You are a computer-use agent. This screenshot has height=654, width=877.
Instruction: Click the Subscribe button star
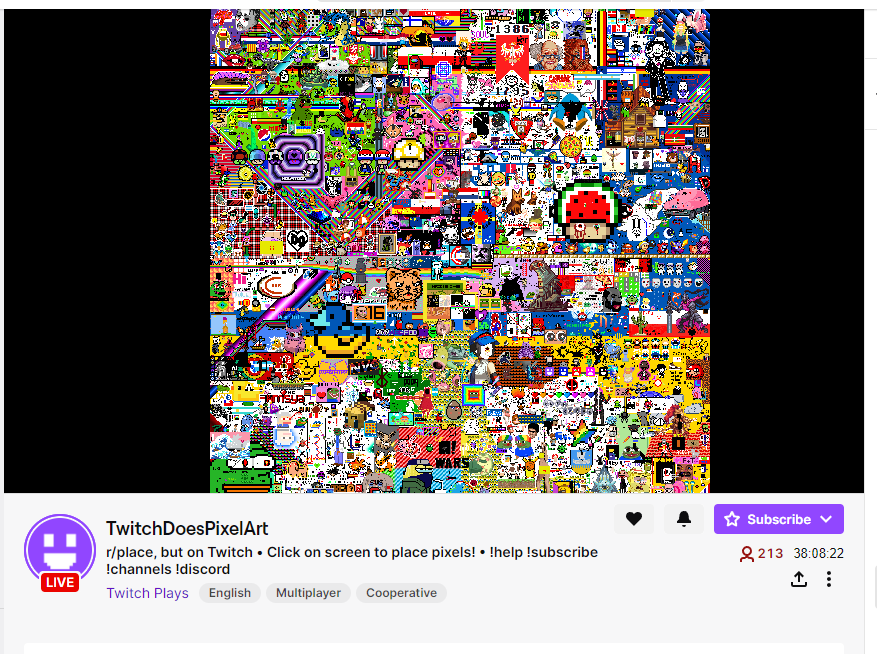click(x=732, y=519)
